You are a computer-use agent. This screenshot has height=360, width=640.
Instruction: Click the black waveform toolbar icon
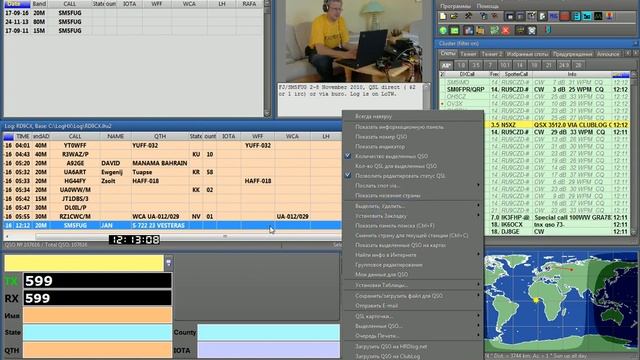point(598,17)
